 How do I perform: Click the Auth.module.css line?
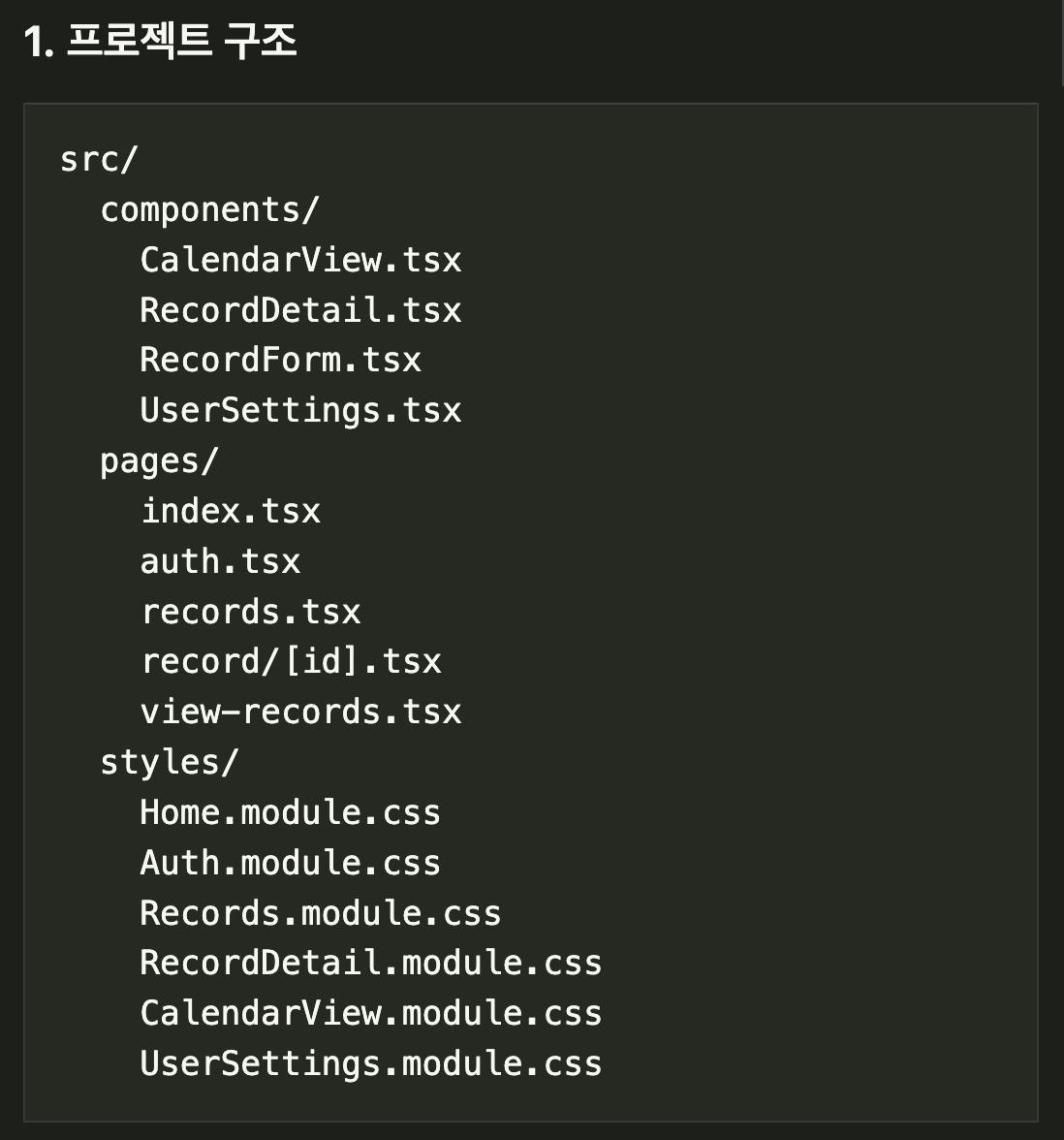pos(290,863)
